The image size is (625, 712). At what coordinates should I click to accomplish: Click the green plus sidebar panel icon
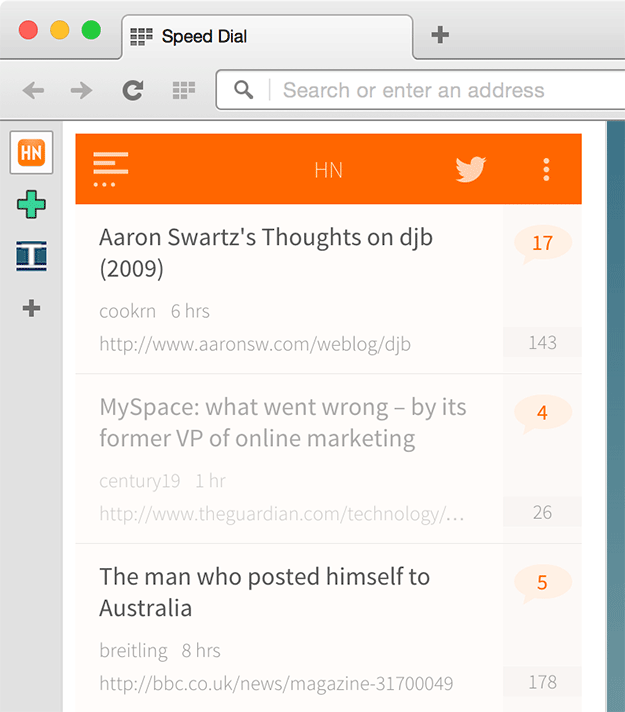click(x=31, y=205)
